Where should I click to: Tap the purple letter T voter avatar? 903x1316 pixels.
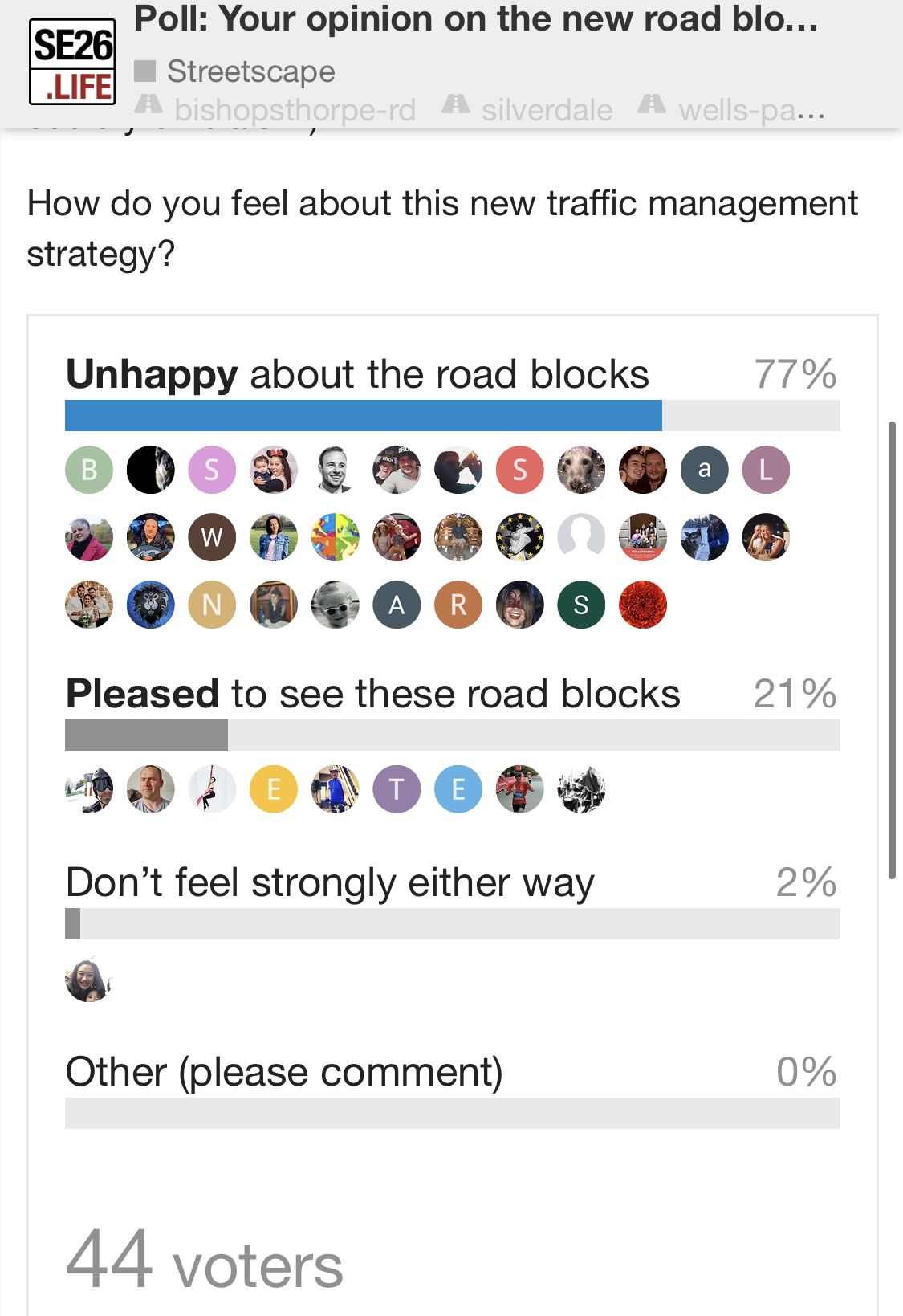click(397, 789)
